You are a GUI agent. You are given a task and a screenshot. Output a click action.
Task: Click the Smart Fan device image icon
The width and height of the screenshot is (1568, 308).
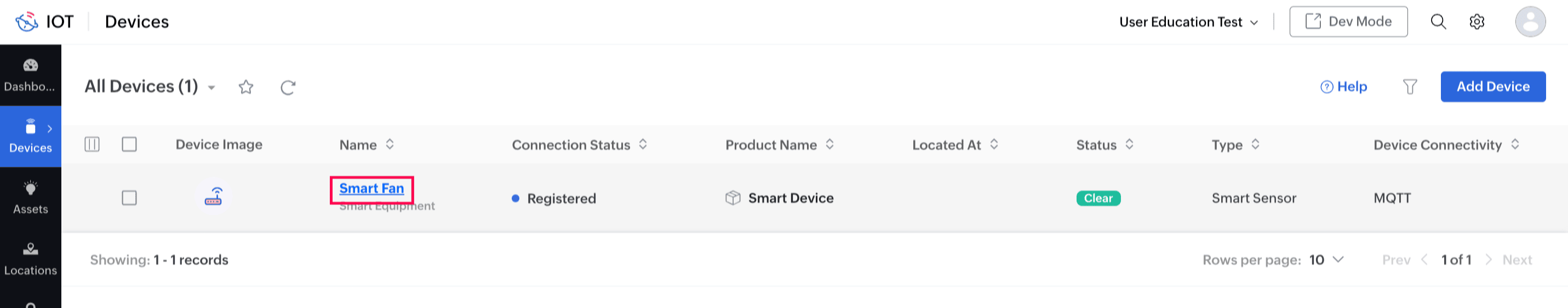point(213,197)
